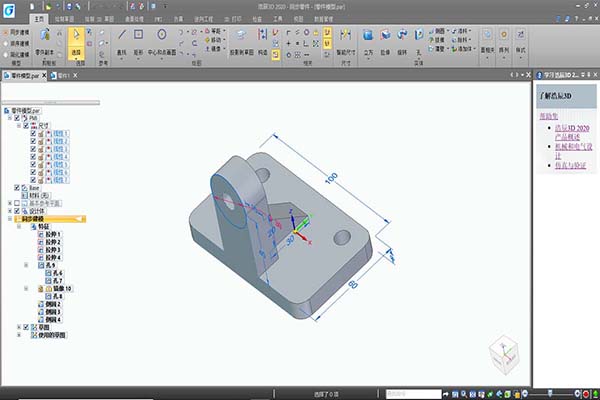Click the Project to Sketch icon

(241, 35)
